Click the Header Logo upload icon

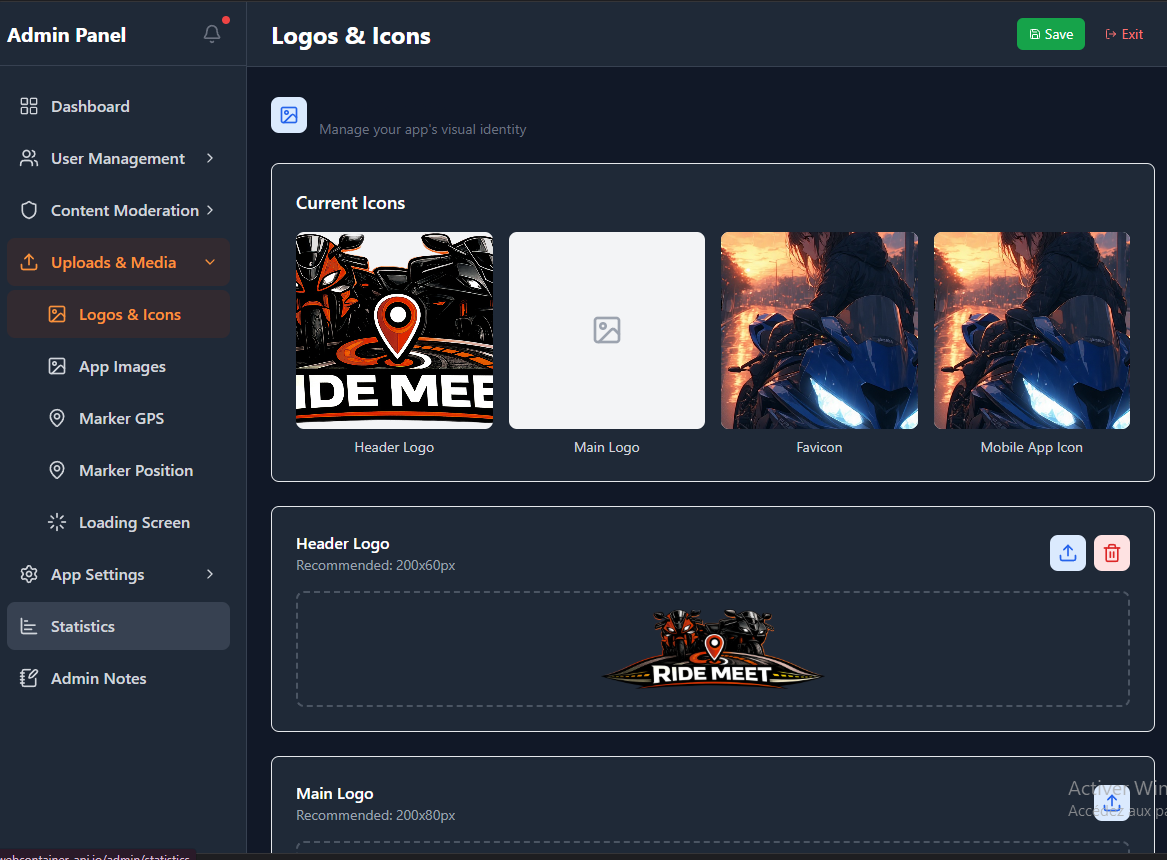[1067, 553]
